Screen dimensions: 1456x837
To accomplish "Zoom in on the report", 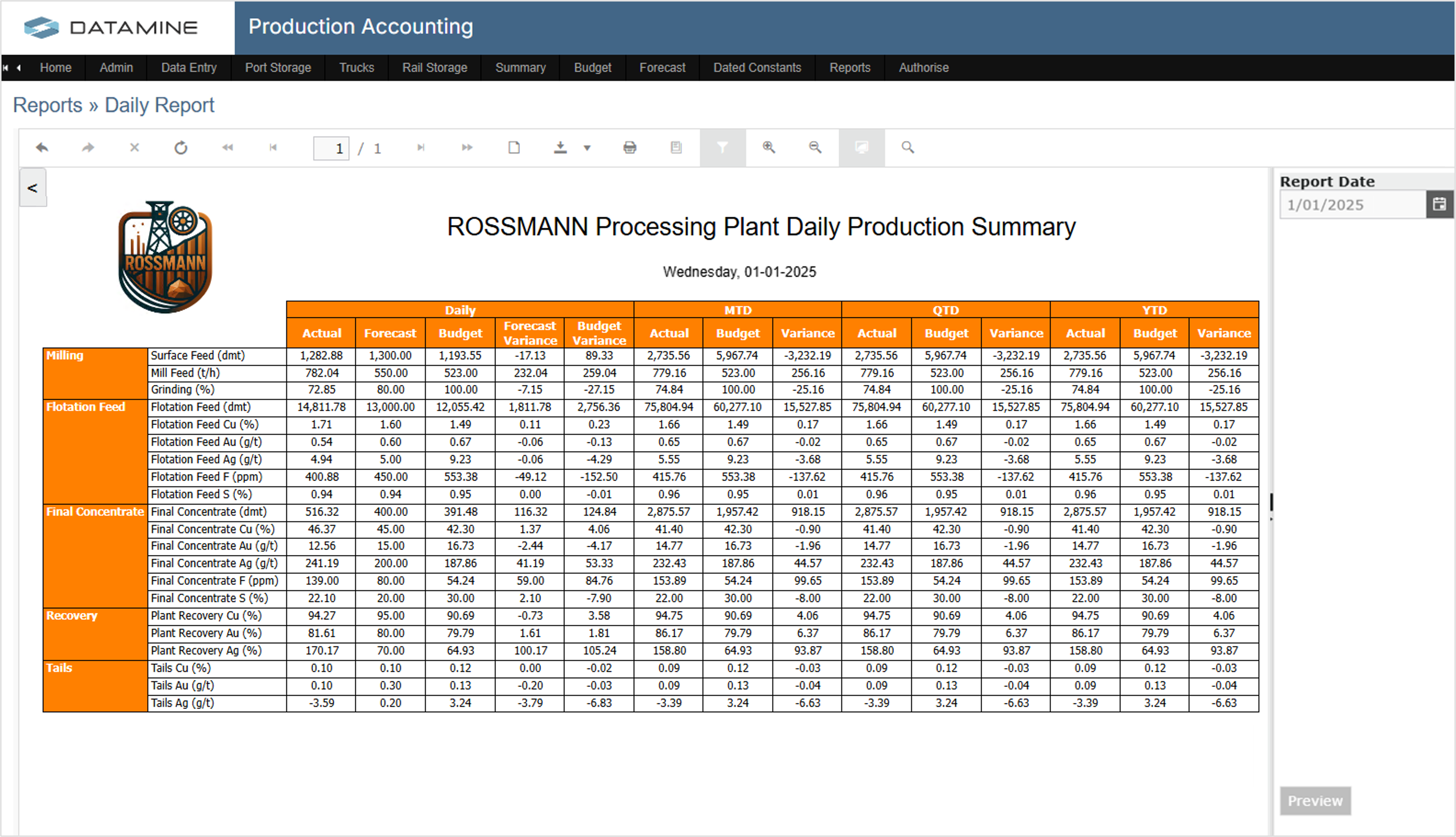I will pos(769,148).
